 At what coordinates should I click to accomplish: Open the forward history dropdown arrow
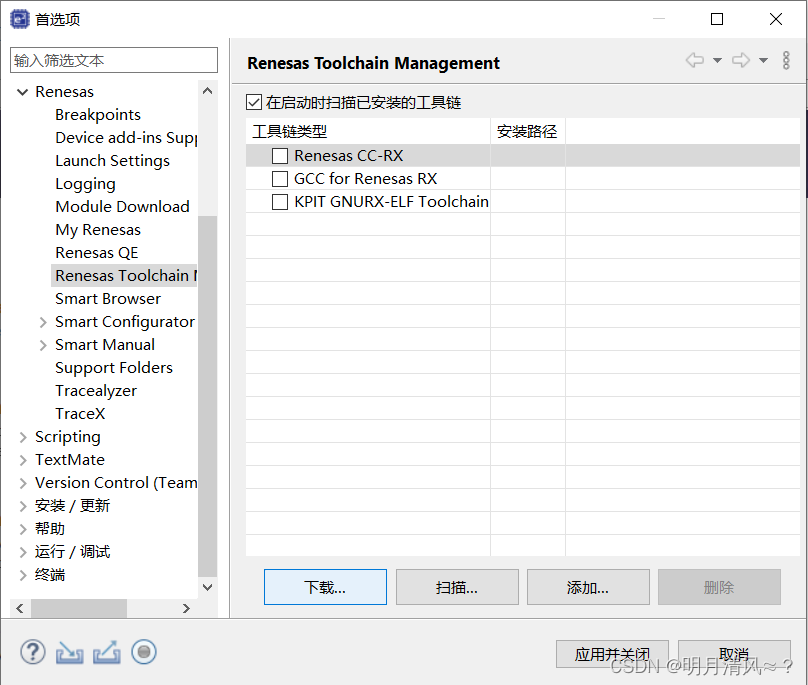(x=763, y=60)
